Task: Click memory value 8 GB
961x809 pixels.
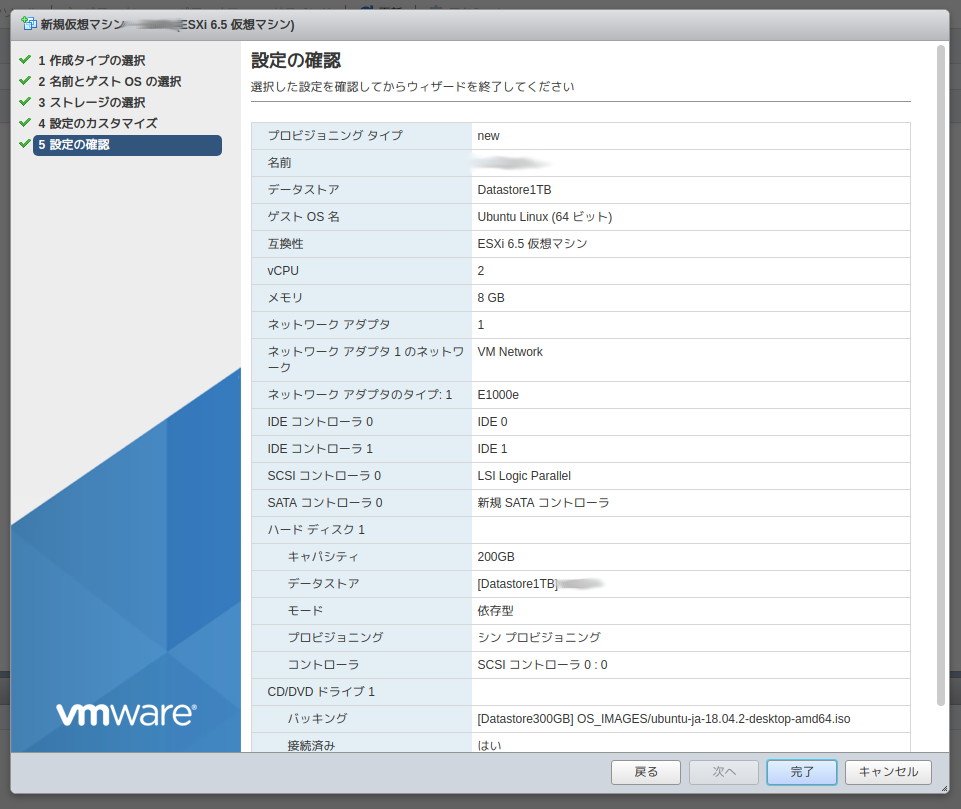Action: 491,298
